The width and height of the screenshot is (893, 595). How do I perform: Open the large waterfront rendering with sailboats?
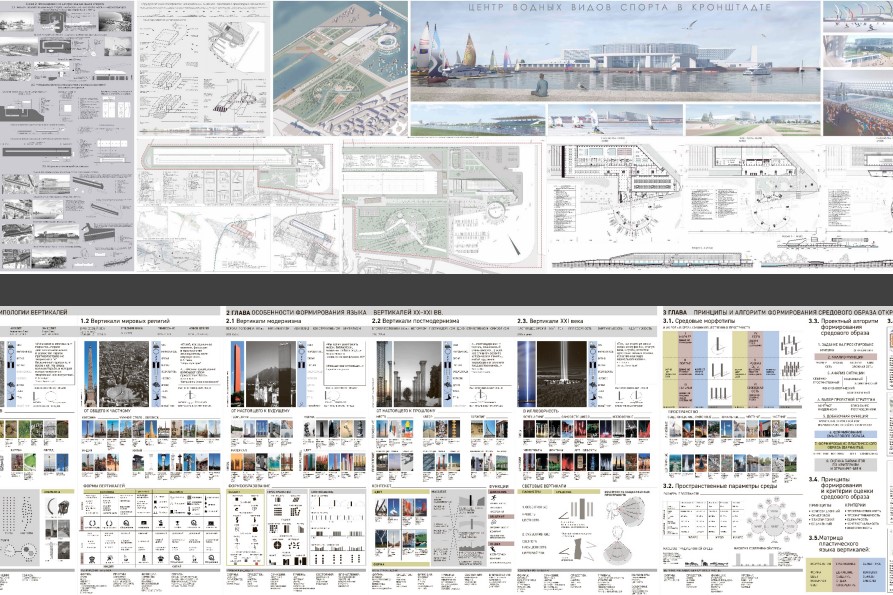(614, 60)
